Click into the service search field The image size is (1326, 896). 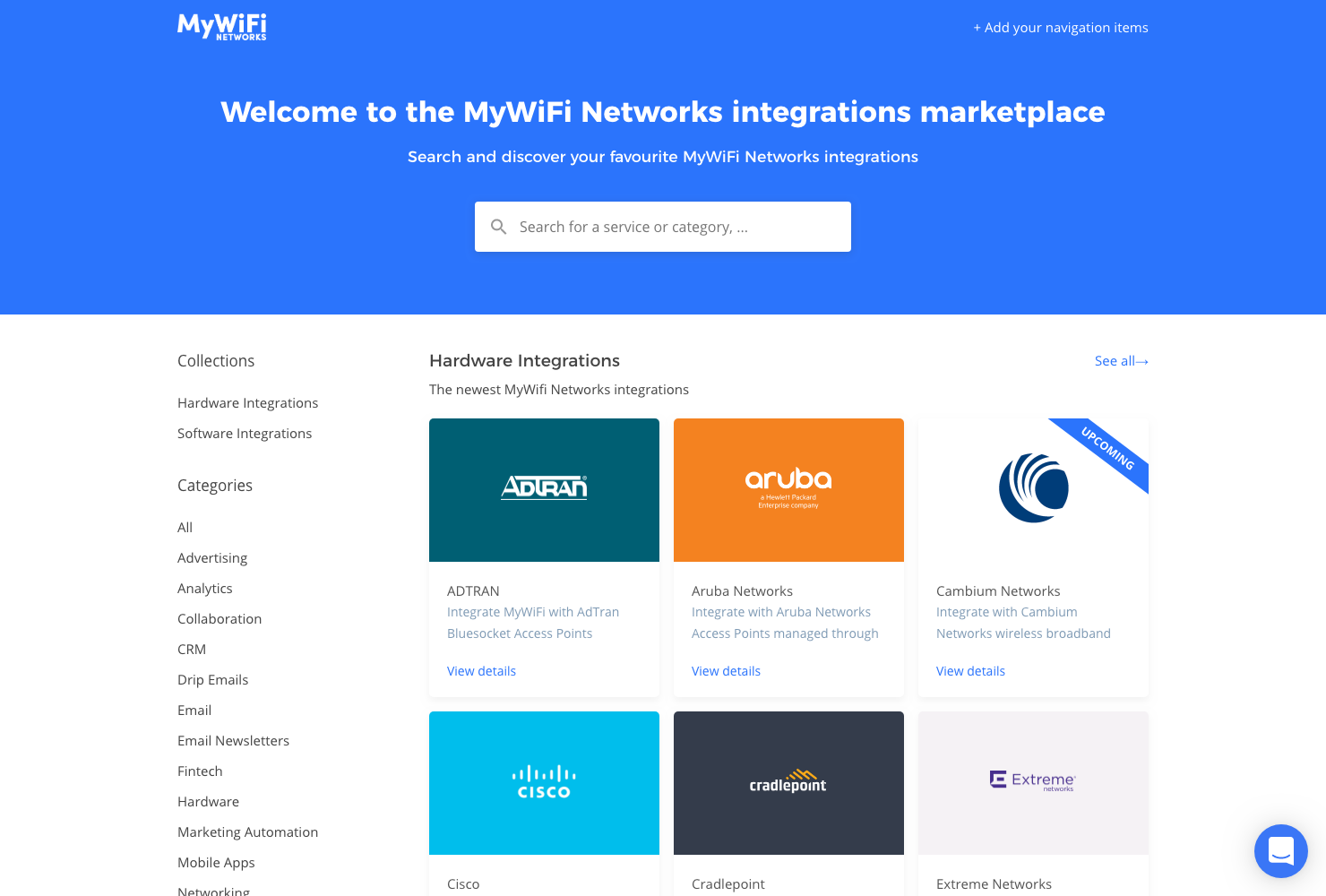click(663, 227)
